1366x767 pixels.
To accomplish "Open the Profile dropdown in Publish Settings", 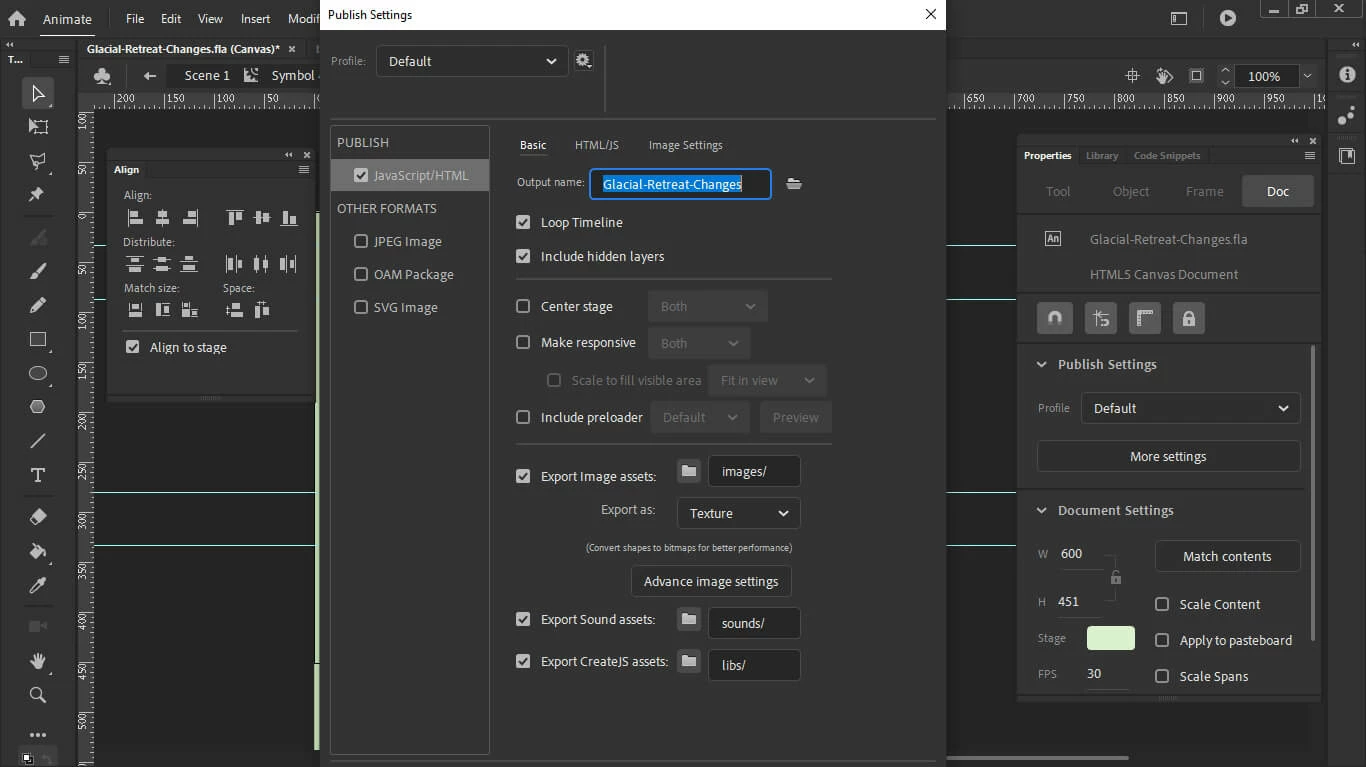I will click(472, 61).
